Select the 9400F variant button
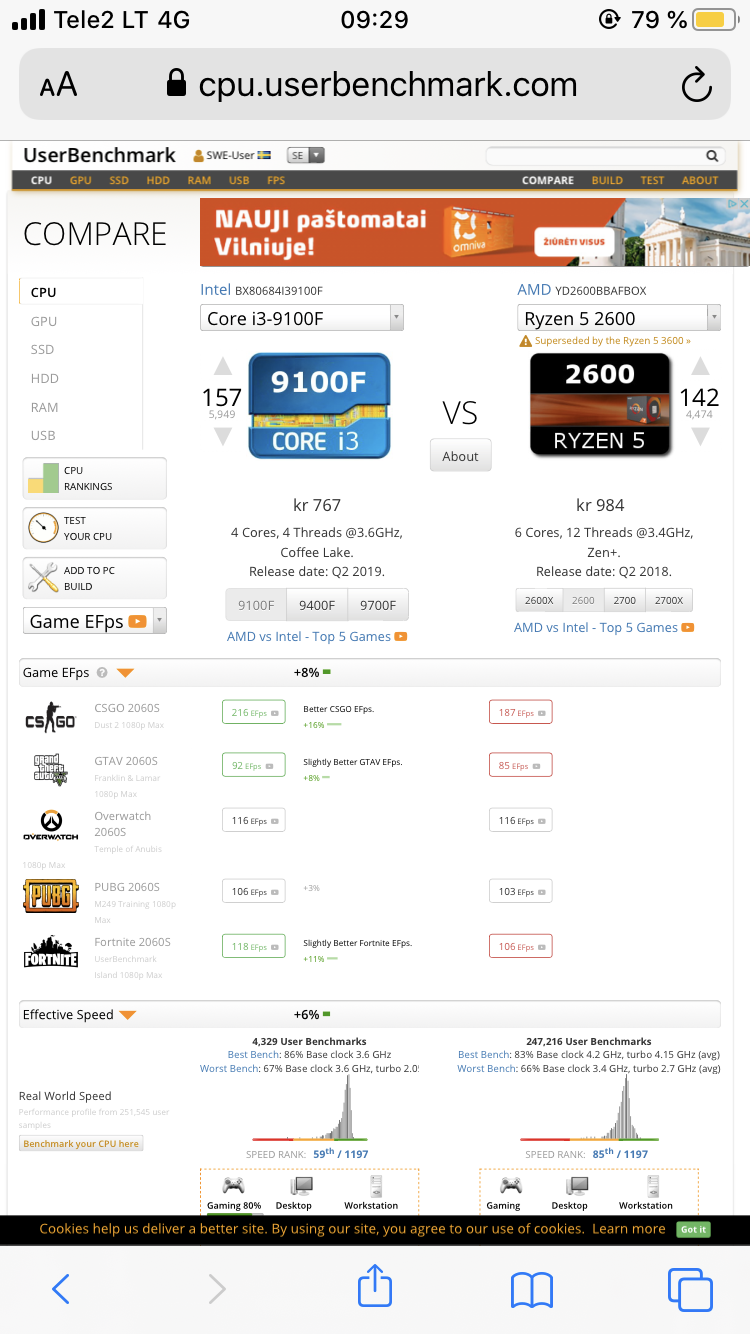The height and width of the screenshot is (1334, 750). click(317, 605)
